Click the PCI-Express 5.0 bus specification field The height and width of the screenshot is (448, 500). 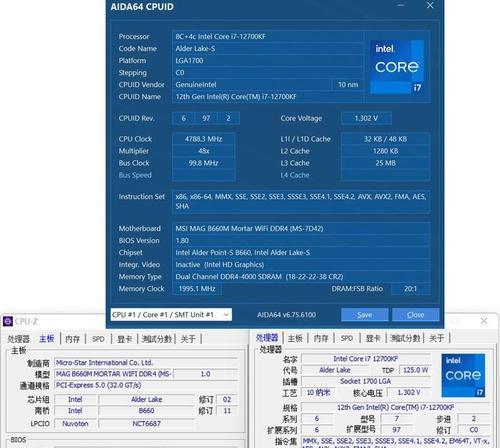pos(146,385)
